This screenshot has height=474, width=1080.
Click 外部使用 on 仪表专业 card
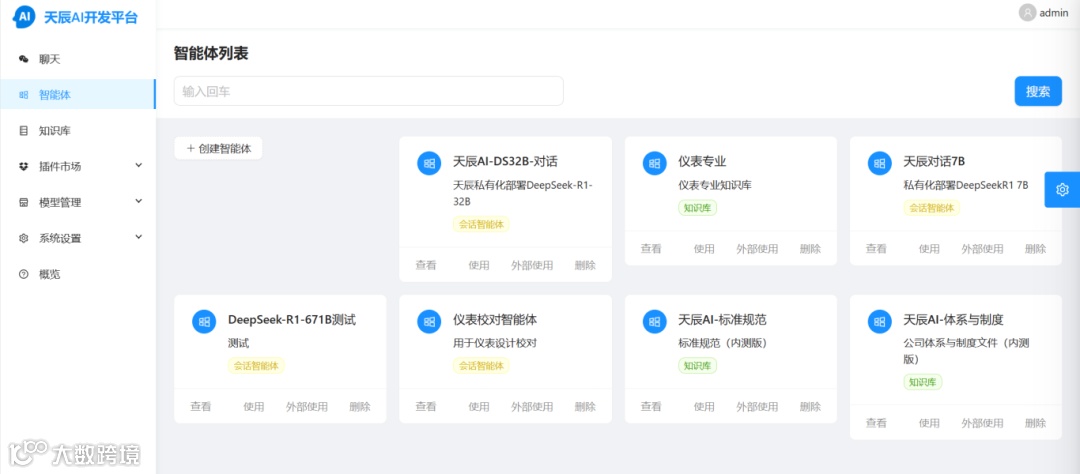(x=757, y=249)
